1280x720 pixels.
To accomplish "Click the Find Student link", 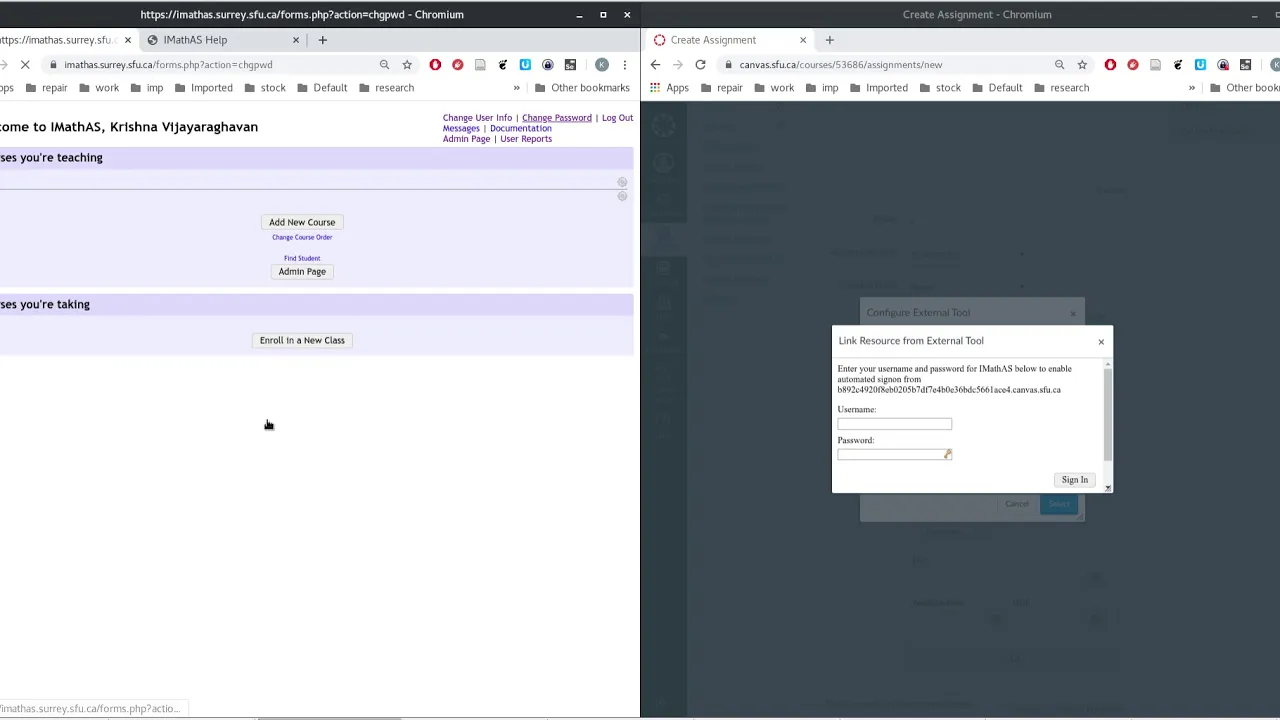I will pyautogui.click(x=302, y=258).
